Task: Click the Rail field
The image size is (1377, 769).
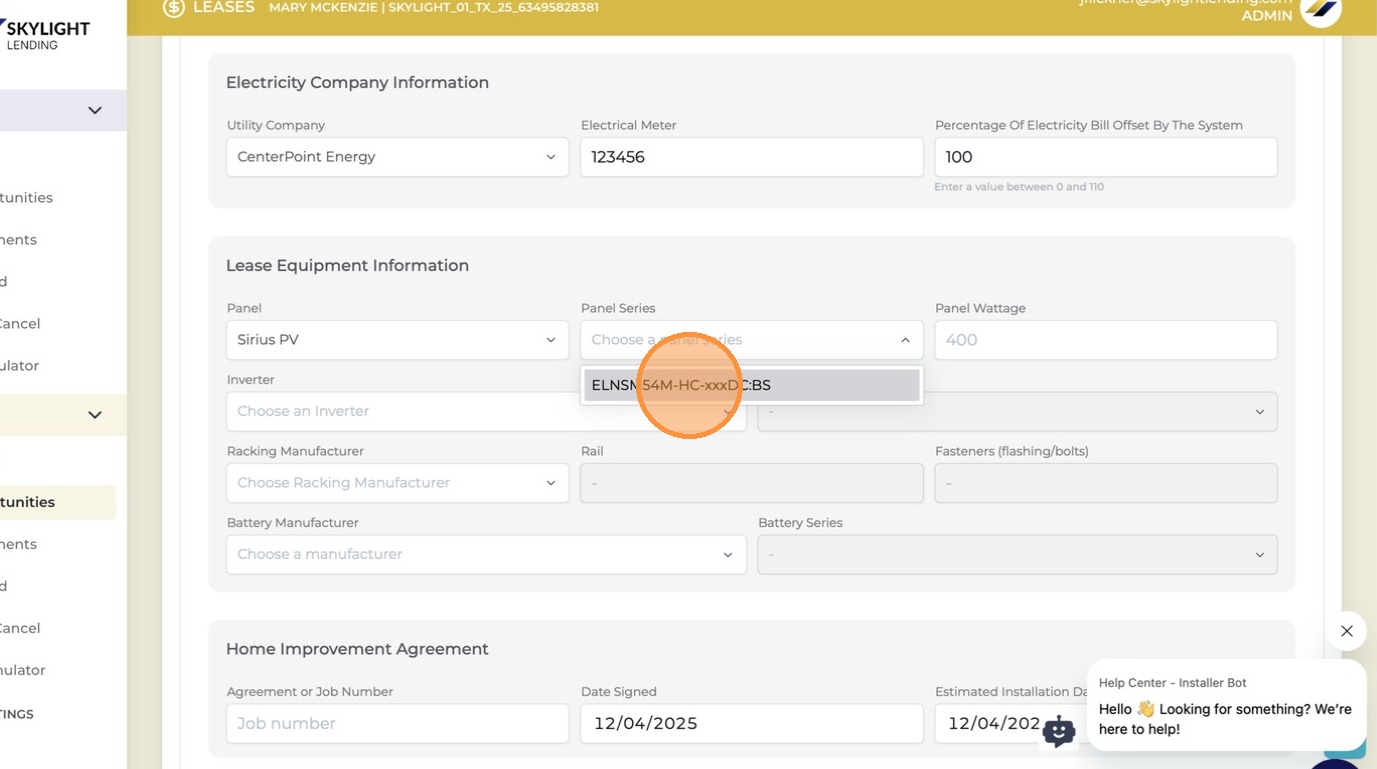Action: 751,483
